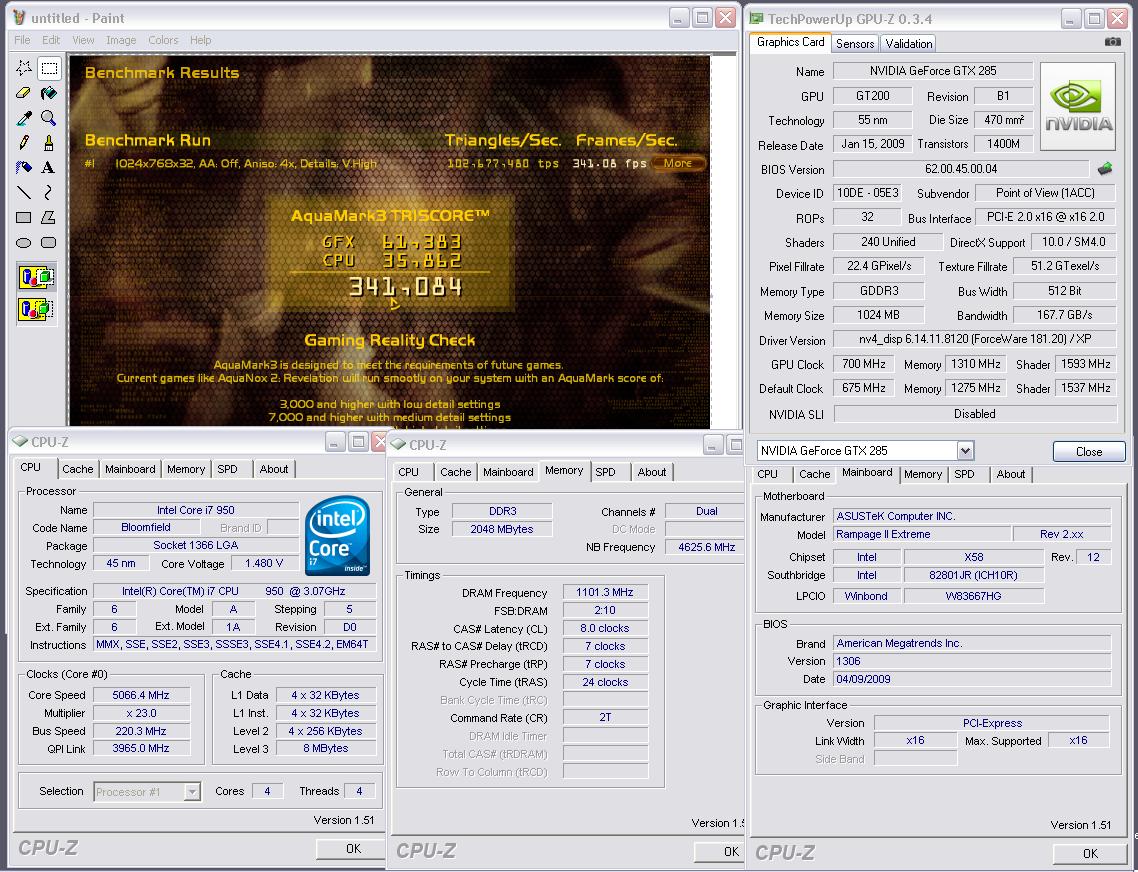Image resolution: width=1138 pixels, height=872 pixels.
Task: Select the Rectangle shape tool
Action: coord(23,217)
